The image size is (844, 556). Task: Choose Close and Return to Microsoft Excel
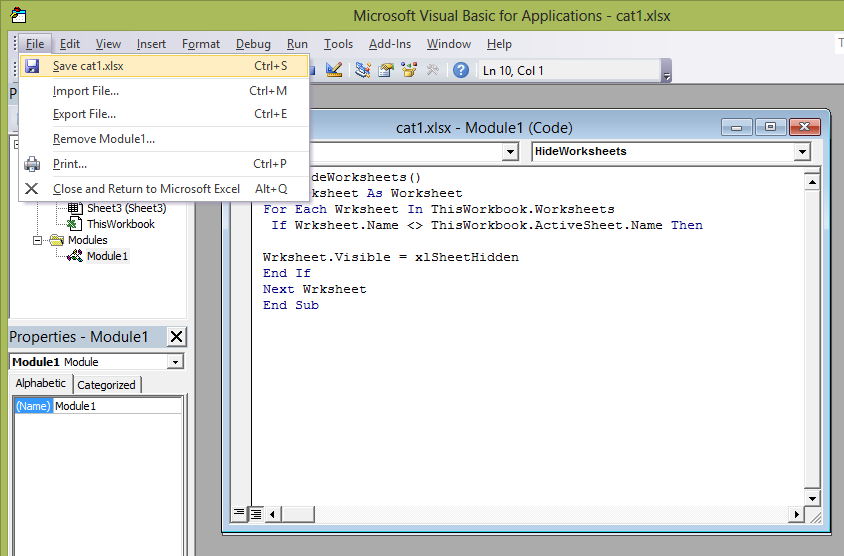tap(164, 189)
